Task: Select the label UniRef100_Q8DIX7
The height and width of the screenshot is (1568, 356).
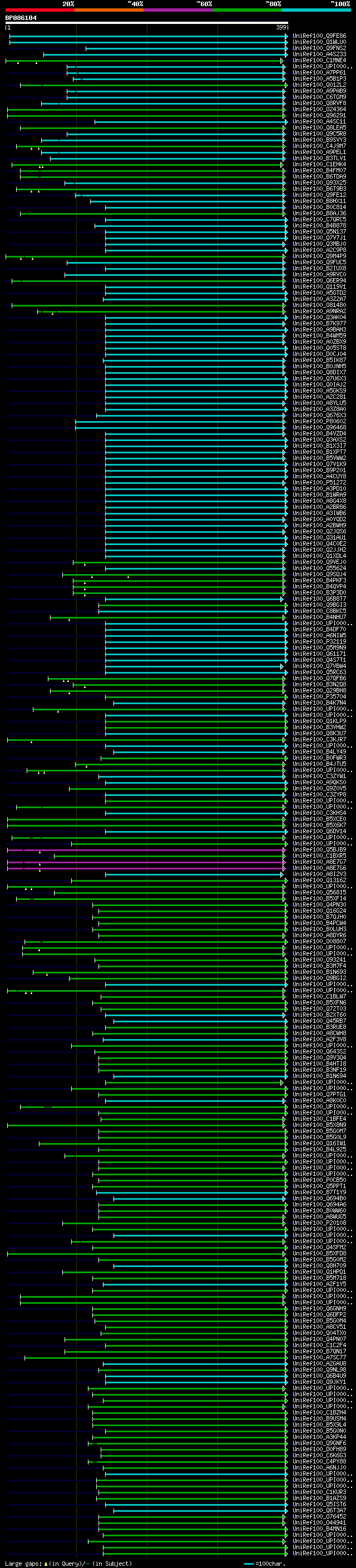Action: (x=319, y=372)
